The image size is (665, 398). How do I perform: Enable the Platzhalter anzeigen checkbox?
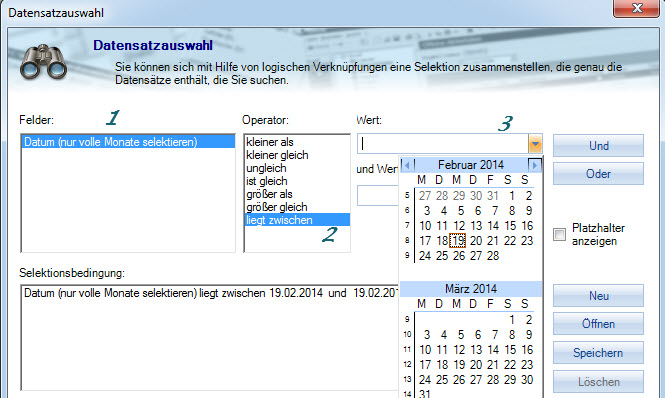[559, 234]
